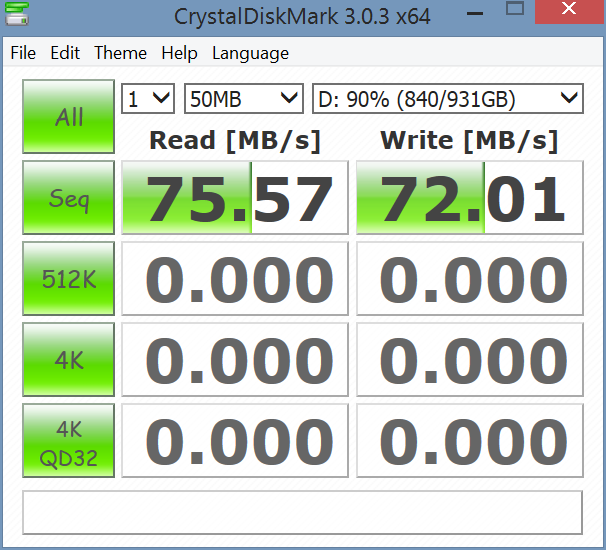This screenshot has width=606, height=550.
Task: Close the CrystalDiskMark window
Action: tap(570, 12)
